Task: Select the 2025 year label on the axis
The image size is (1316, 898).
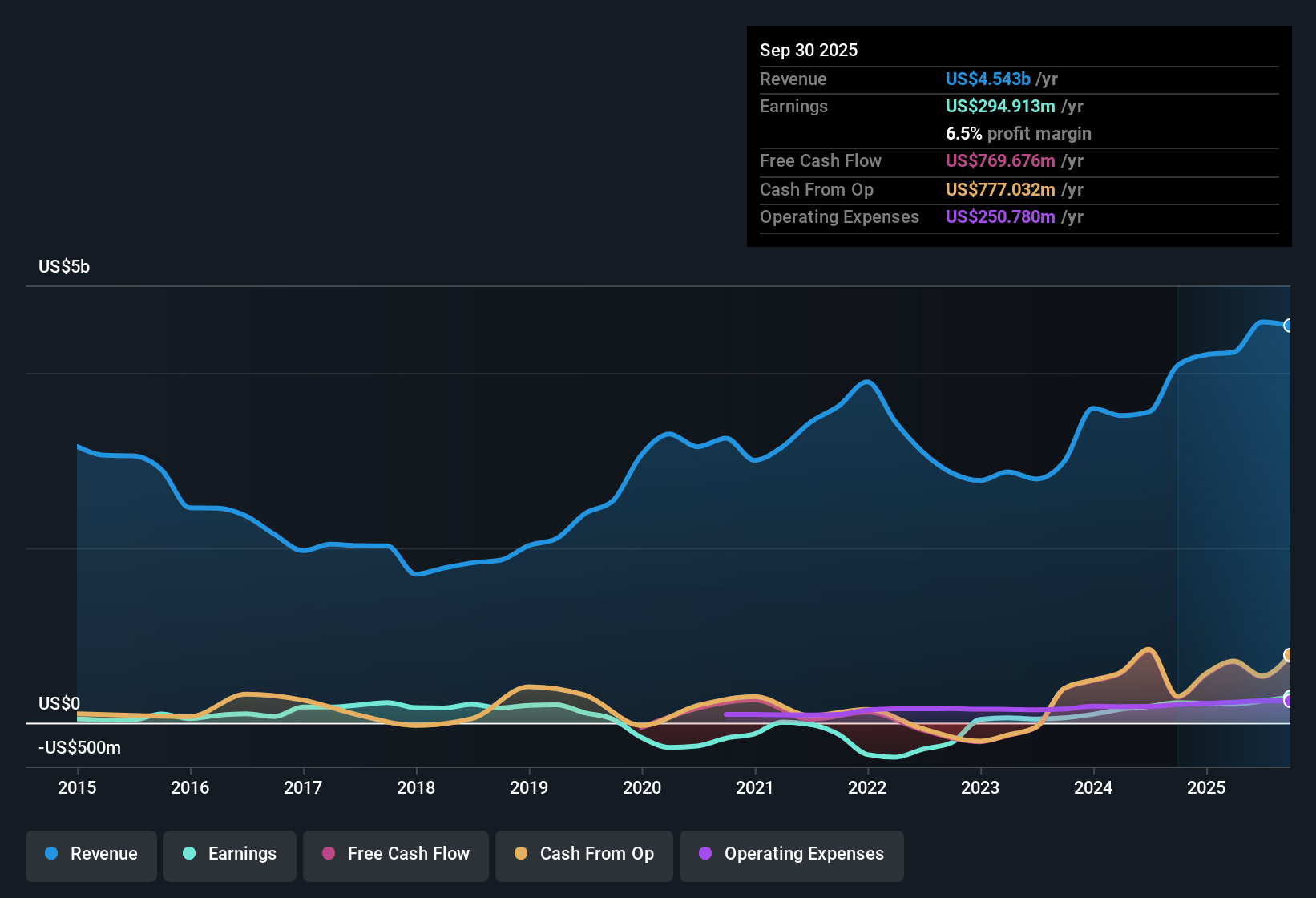Action: [x=1208, y=788]
